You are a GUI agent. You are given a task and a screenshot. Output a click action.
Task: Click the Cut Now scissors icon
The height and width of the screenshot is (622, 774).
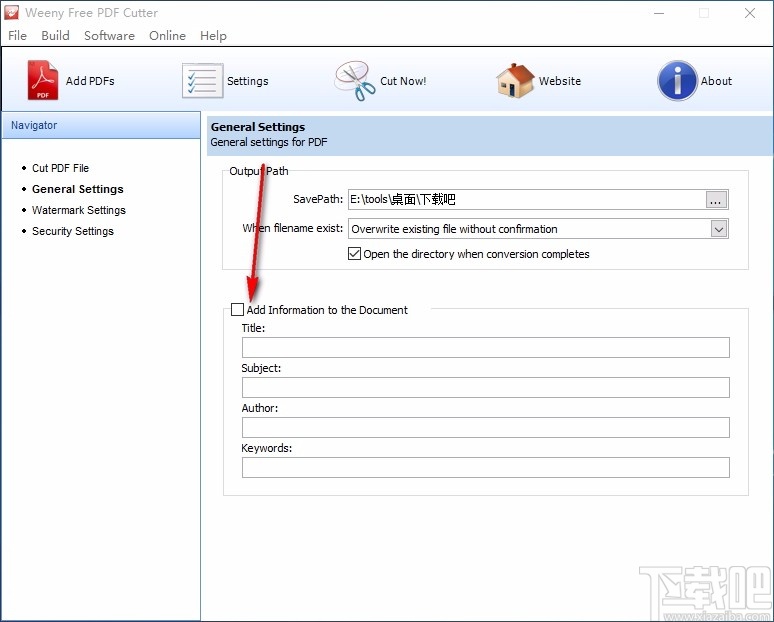tap(354, 81)
